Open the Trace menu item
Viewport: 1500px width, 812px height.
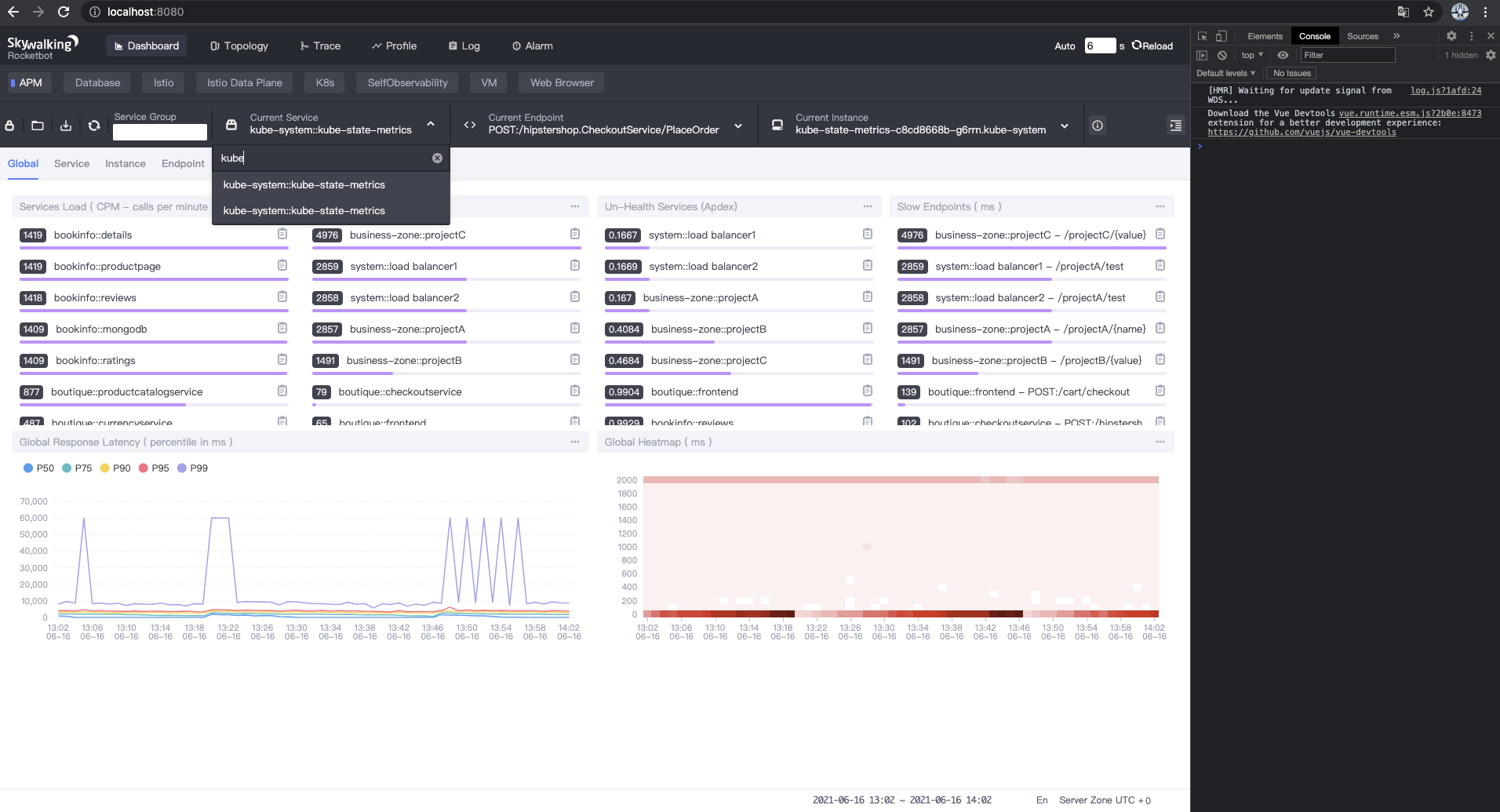320,46
